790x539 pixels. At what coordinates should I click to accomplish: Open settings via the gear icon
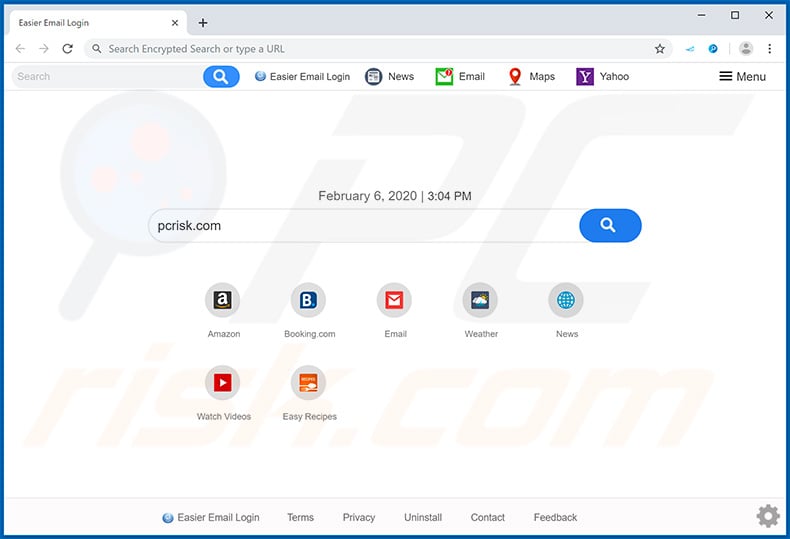click(x=768, y=516)
